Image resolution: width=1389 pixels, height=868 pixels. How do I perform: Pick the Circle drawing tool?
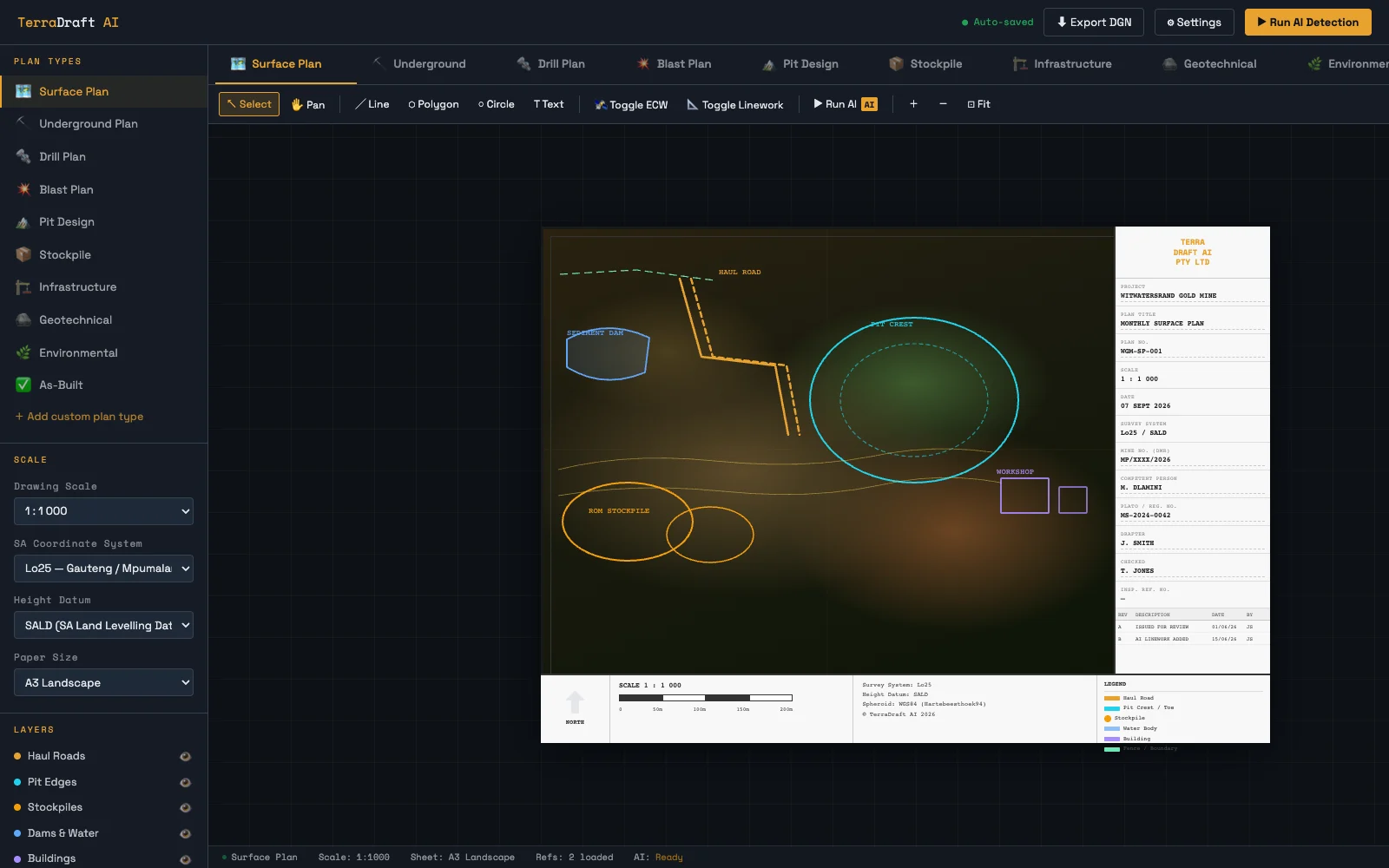[497, 104]
